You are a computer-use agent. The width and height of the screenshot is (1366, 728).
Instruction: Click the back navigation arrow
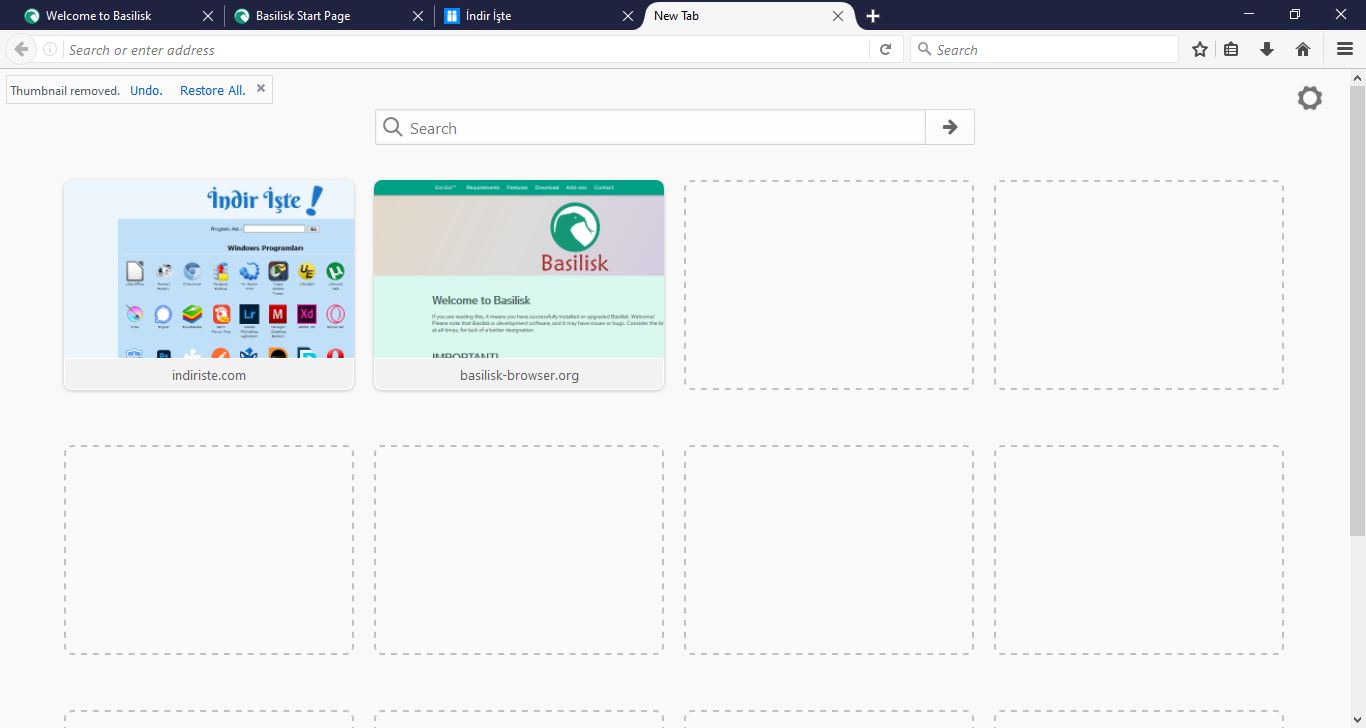[20, 49]
